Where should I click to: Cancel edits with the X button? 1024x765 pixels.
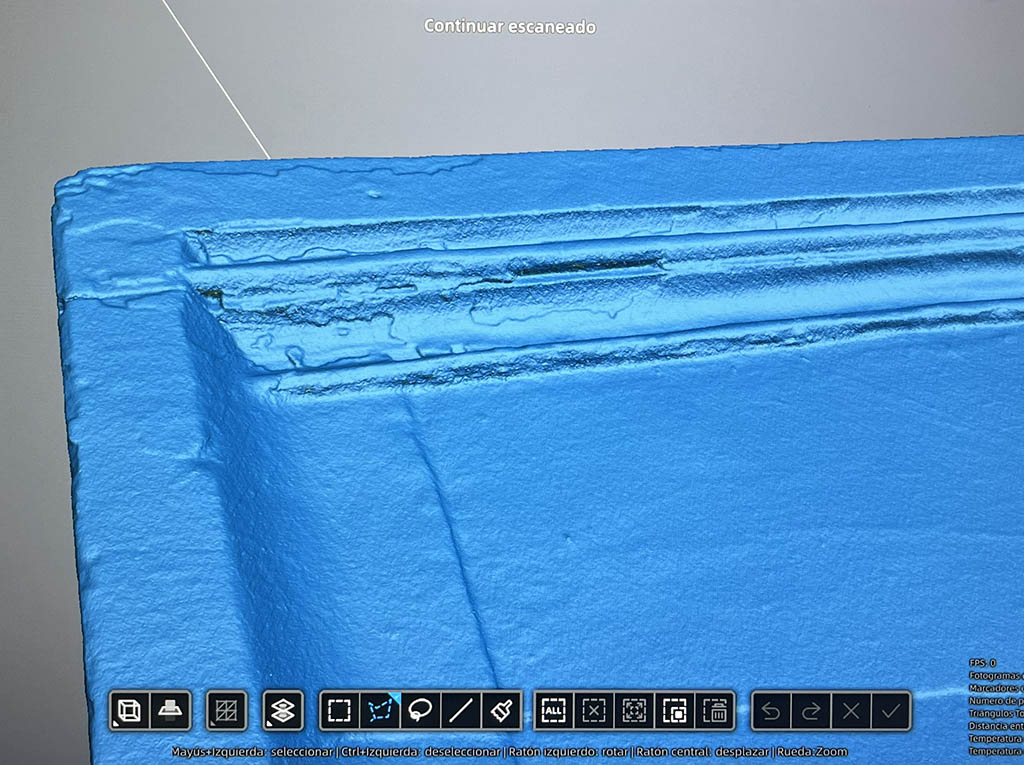[852, 710]
